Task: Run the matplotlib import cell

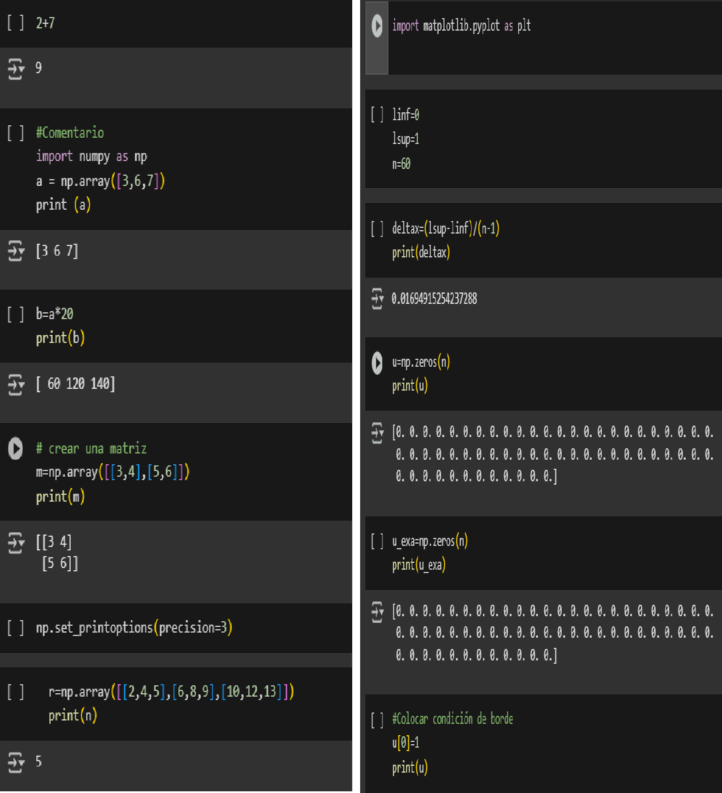Action: (x=377, y=26)
